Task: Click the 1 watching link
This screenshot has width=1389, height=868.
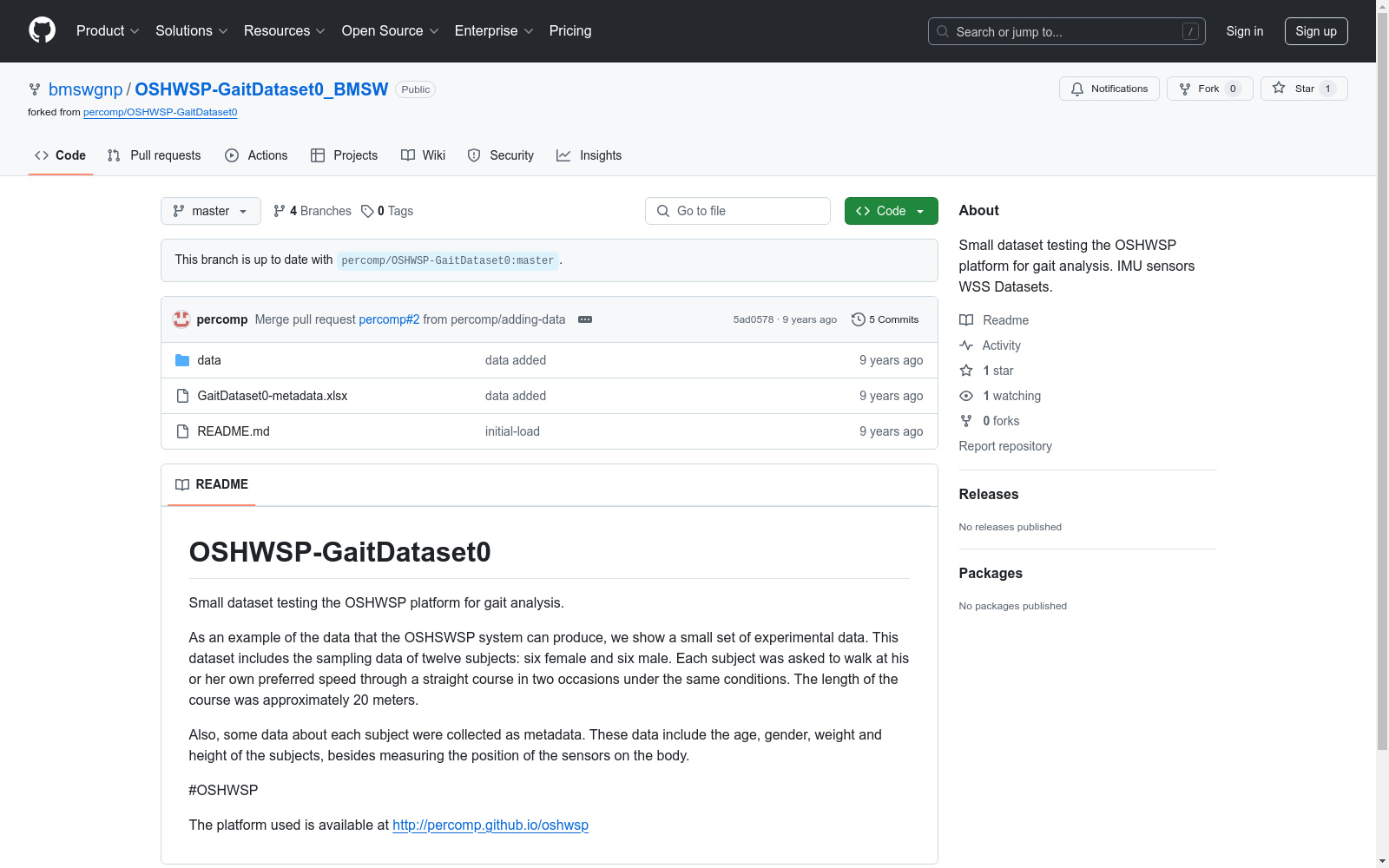Action: point(1011,396)
